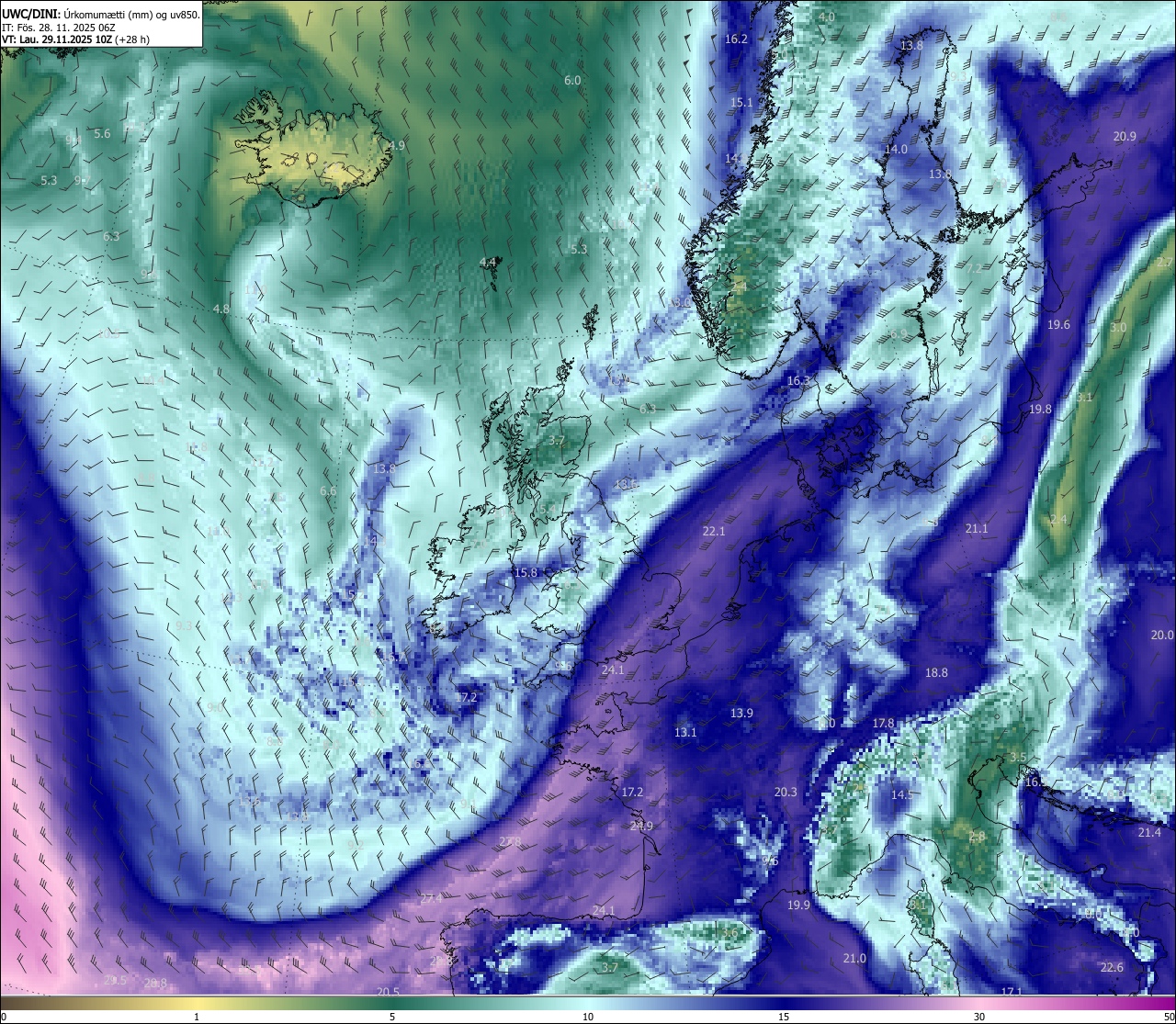1176x1024 pixels.
Task: Click the 13.9 value label
Action: coord(741,713)
